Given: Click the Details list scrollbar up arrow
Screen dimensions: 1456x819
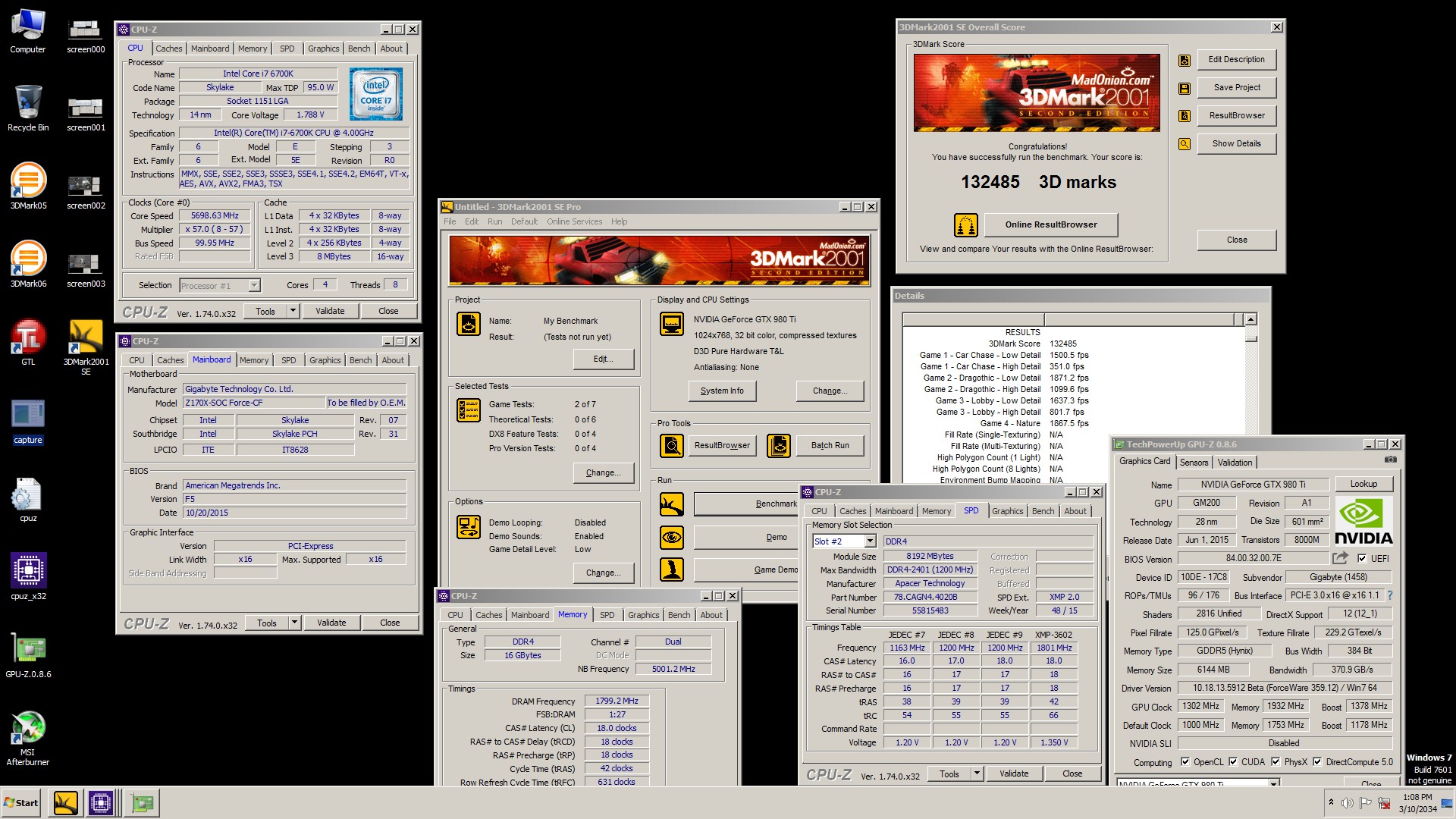Looking at the screenshot, I should click(1250, 320).
